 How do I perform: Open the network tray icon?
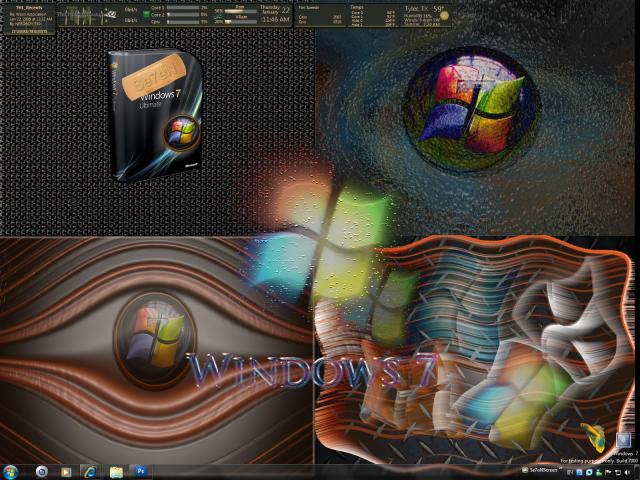[x=619, y=473]
